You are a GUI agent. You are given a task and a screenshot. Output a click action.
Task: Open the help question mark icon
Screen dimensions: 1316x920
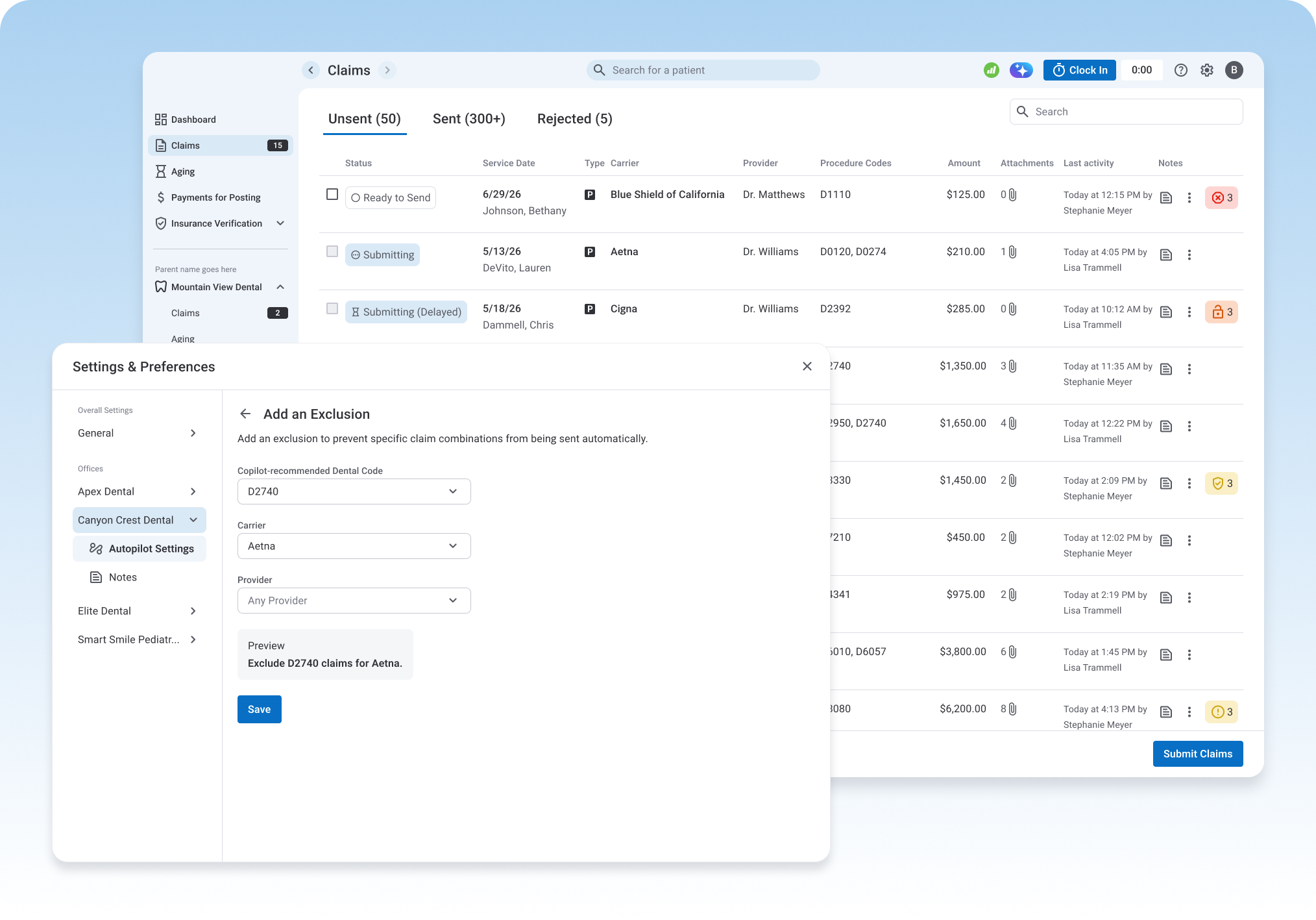tap(1181, 70)
